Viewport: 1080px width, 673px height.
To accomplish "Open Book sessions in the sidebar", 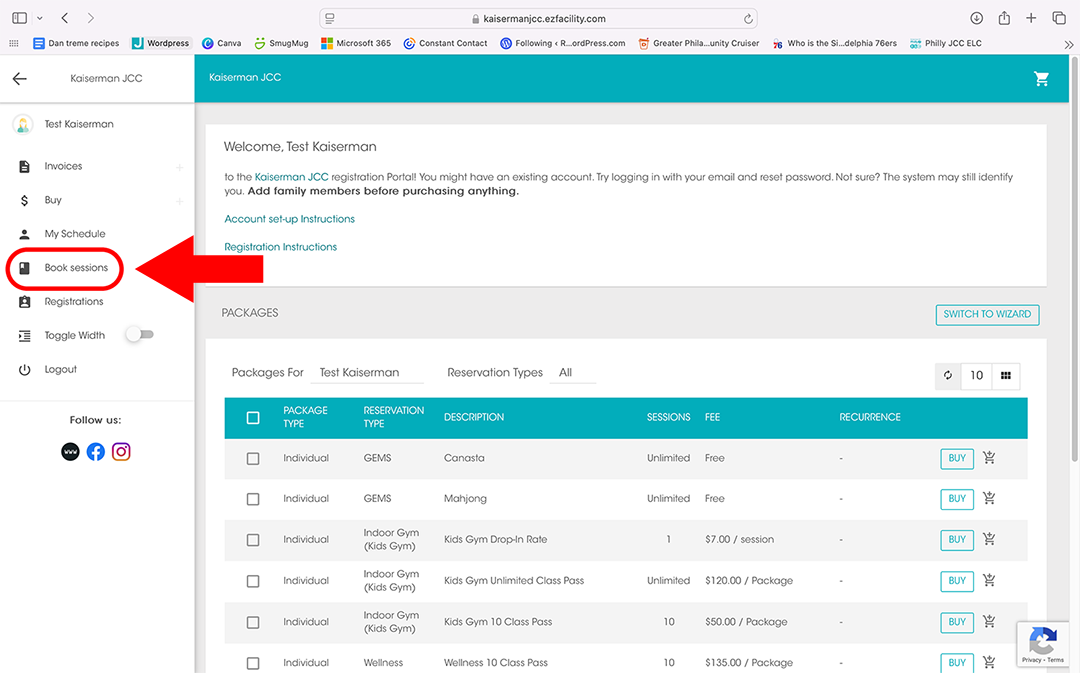I will 76,268.
